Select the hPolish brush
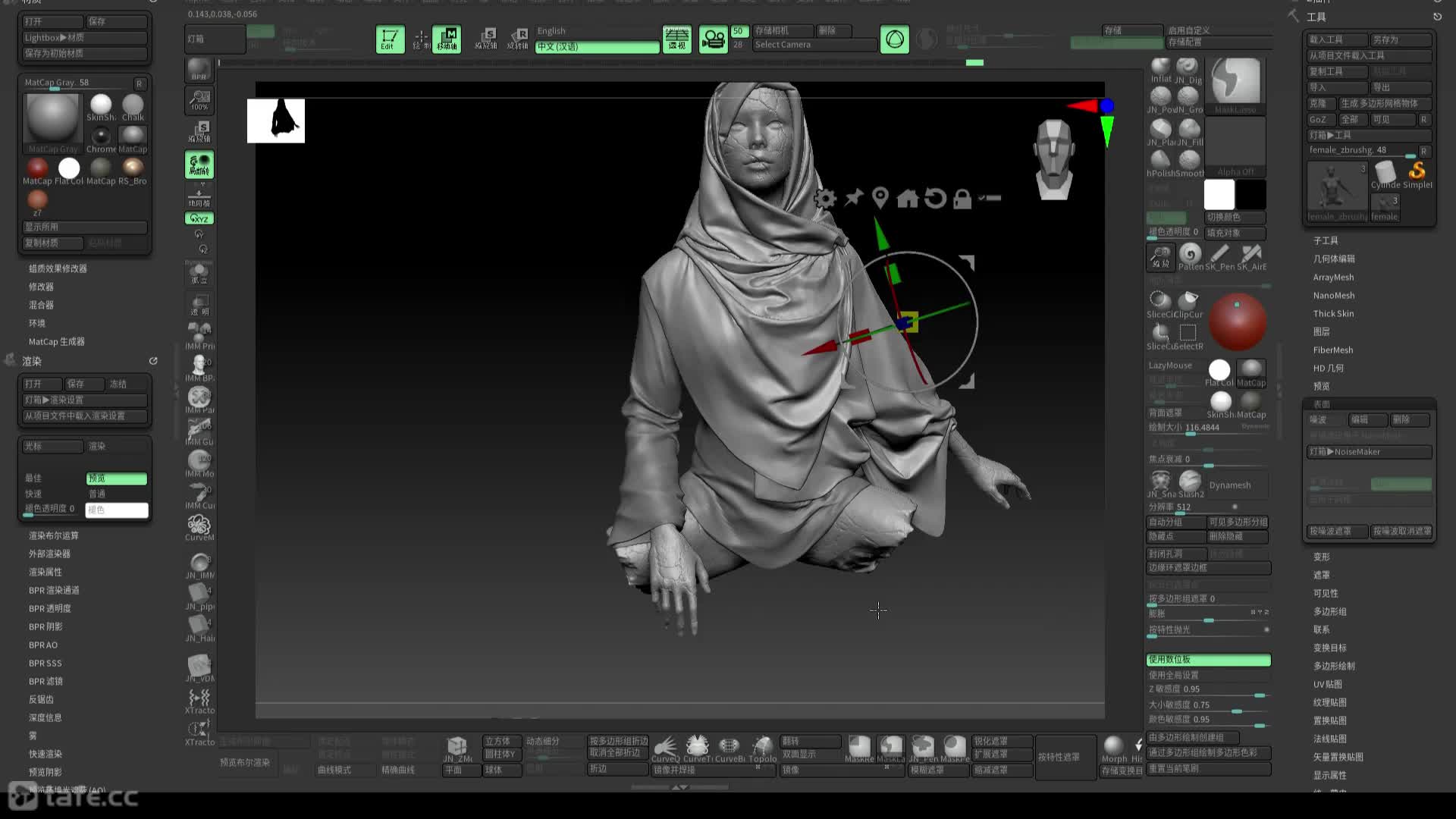The height and width of the screenshot is (819, 1456). click(1160, 163)
